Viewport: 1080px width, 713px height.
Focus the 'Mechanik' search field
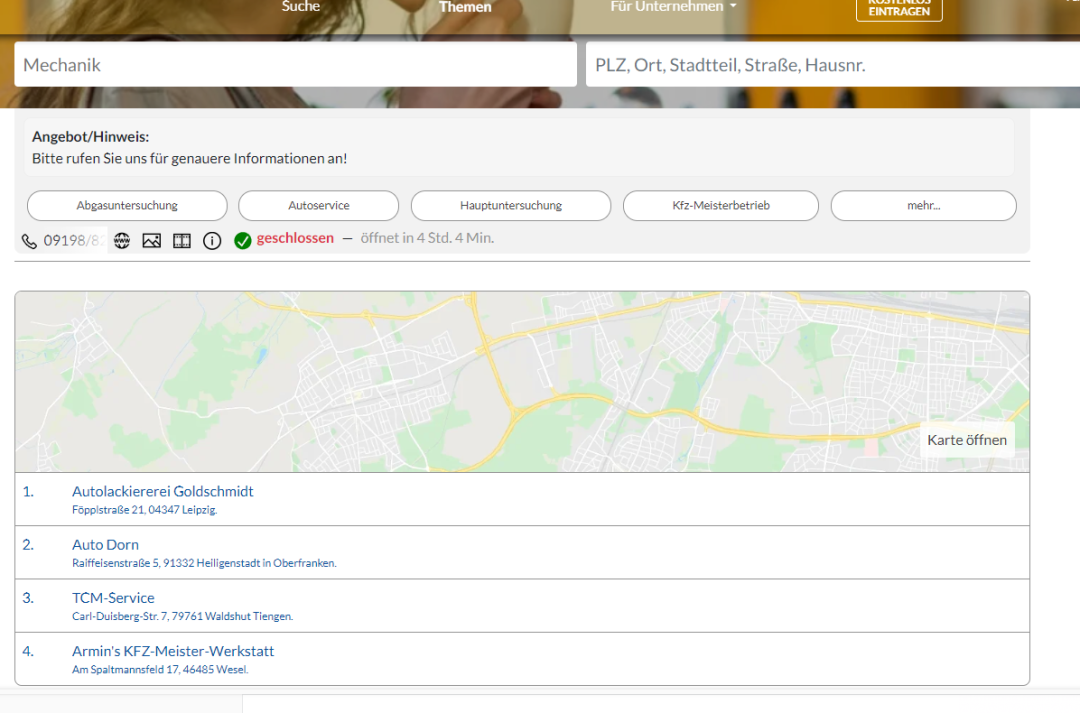point(295,65)
